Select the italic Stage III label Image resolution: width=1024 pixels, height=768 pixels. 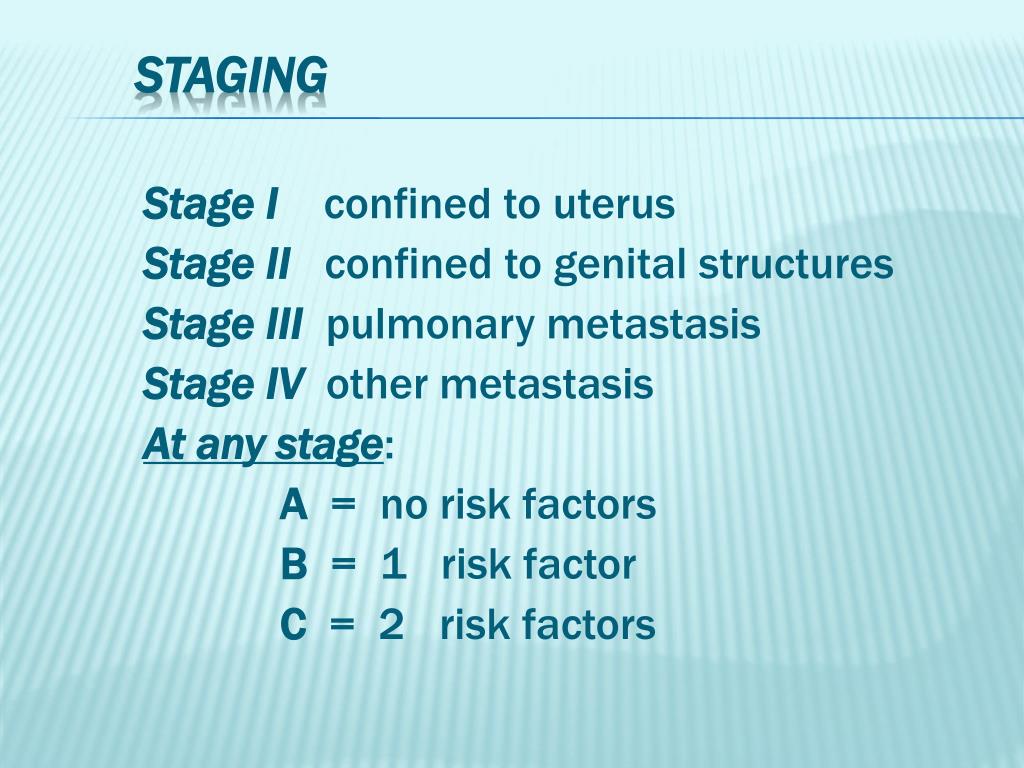tap(222, 325)
